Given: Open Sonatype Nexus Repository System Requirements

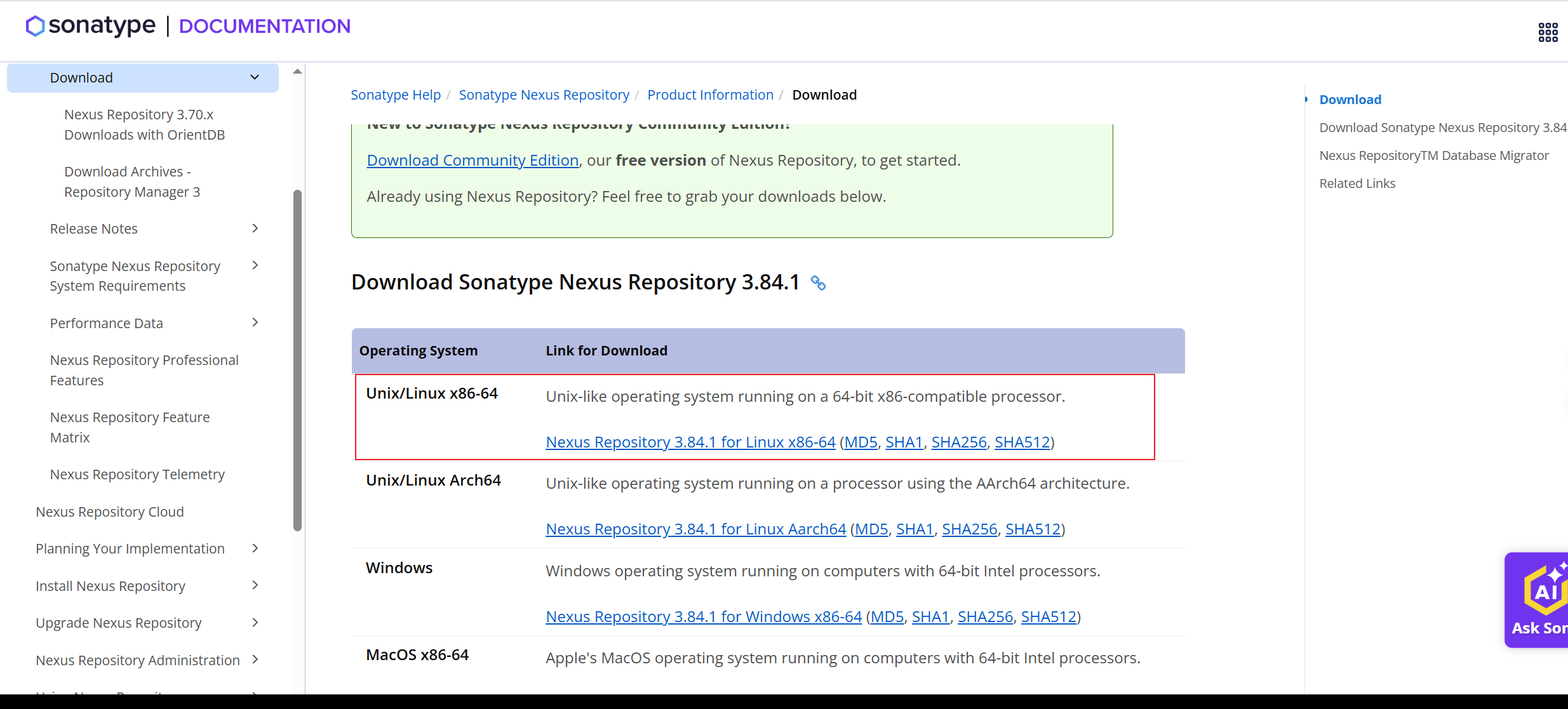Looking at the screenshot, I should [x=135, y=275].
